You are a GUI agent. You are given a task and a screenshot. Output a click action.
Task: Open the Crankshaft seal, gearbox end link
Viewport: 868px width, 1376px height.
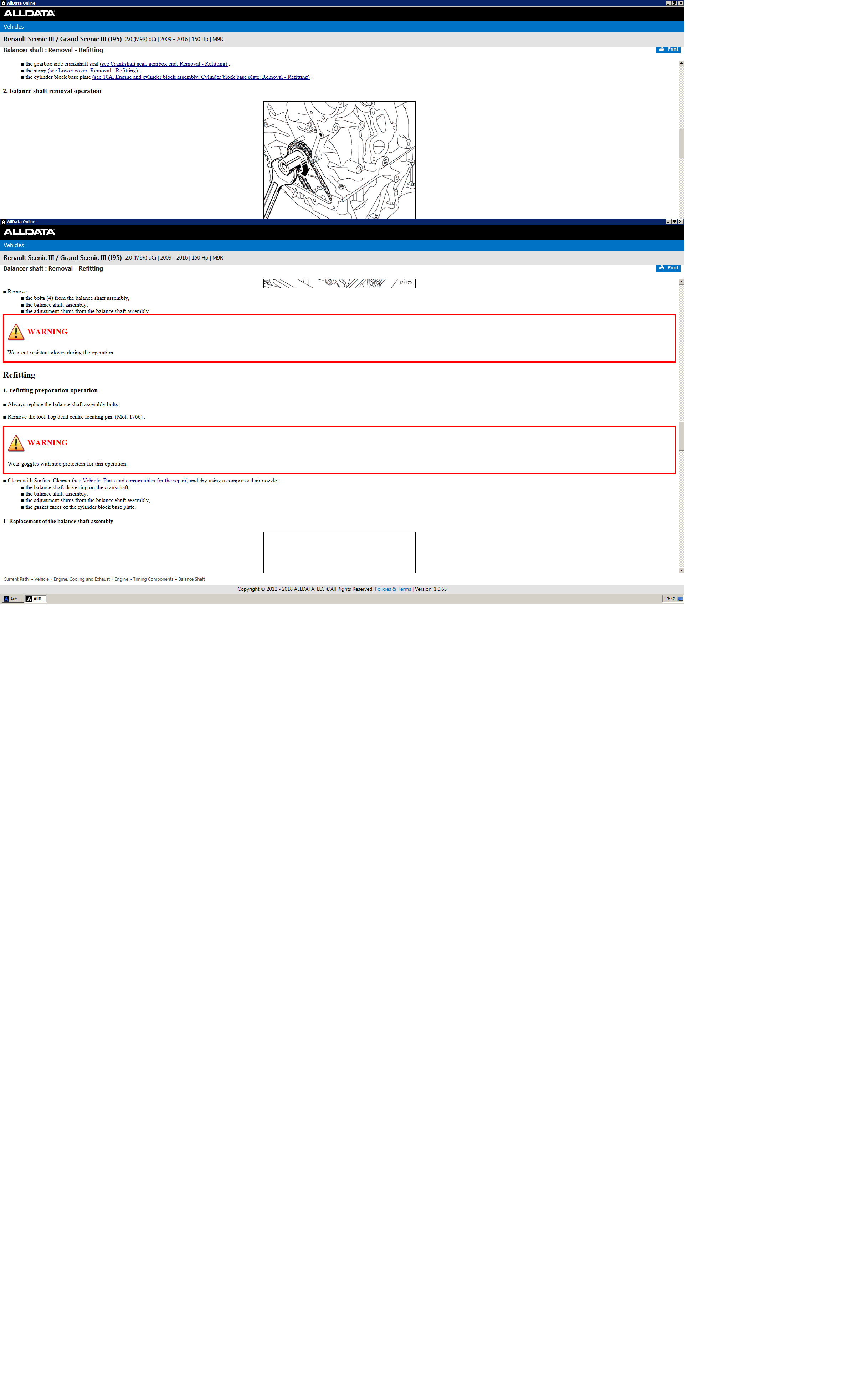coord(164,64)
